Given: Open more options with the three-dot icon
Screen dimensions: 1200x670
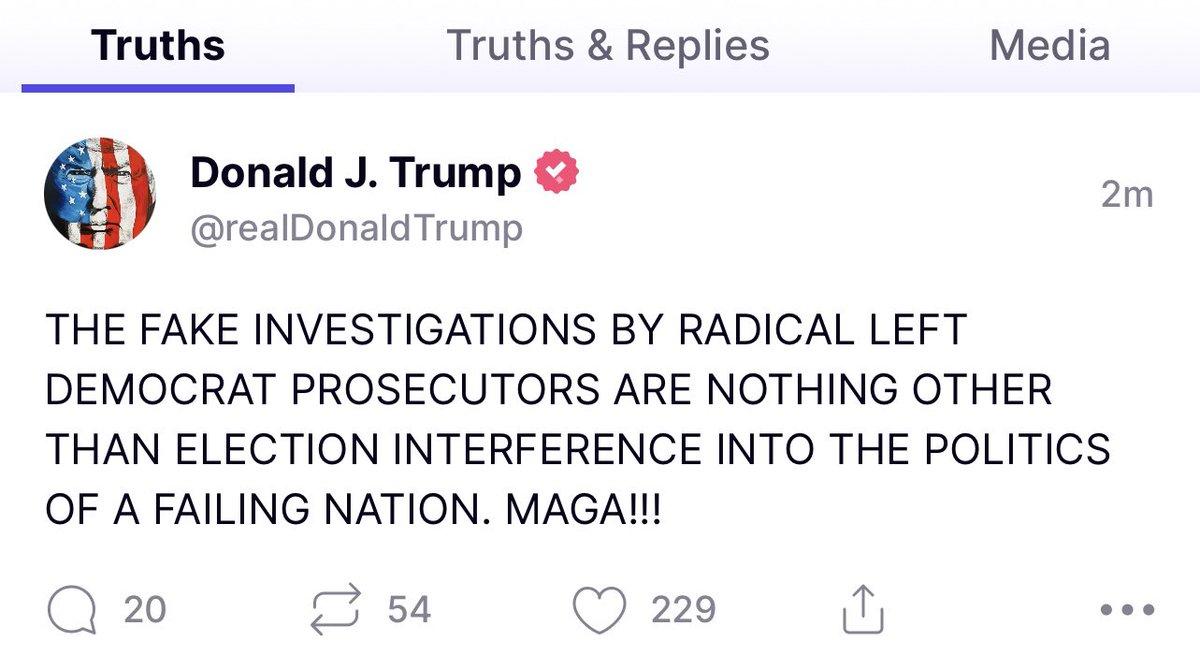Looking at the screenshot, I should (x=1127, y=609).
